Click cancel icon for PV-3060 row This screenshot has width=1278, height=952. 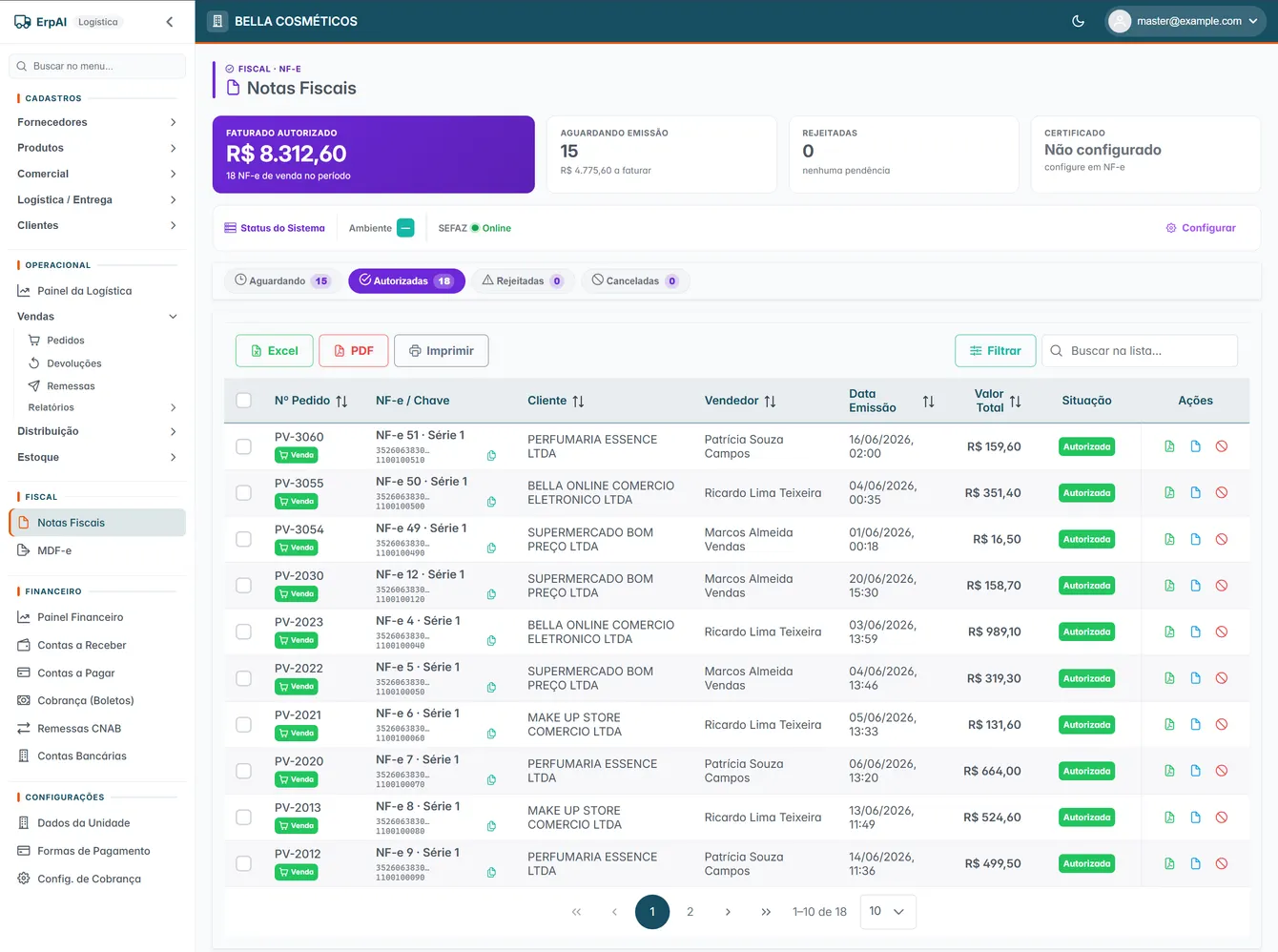(x=1222, y=446)
